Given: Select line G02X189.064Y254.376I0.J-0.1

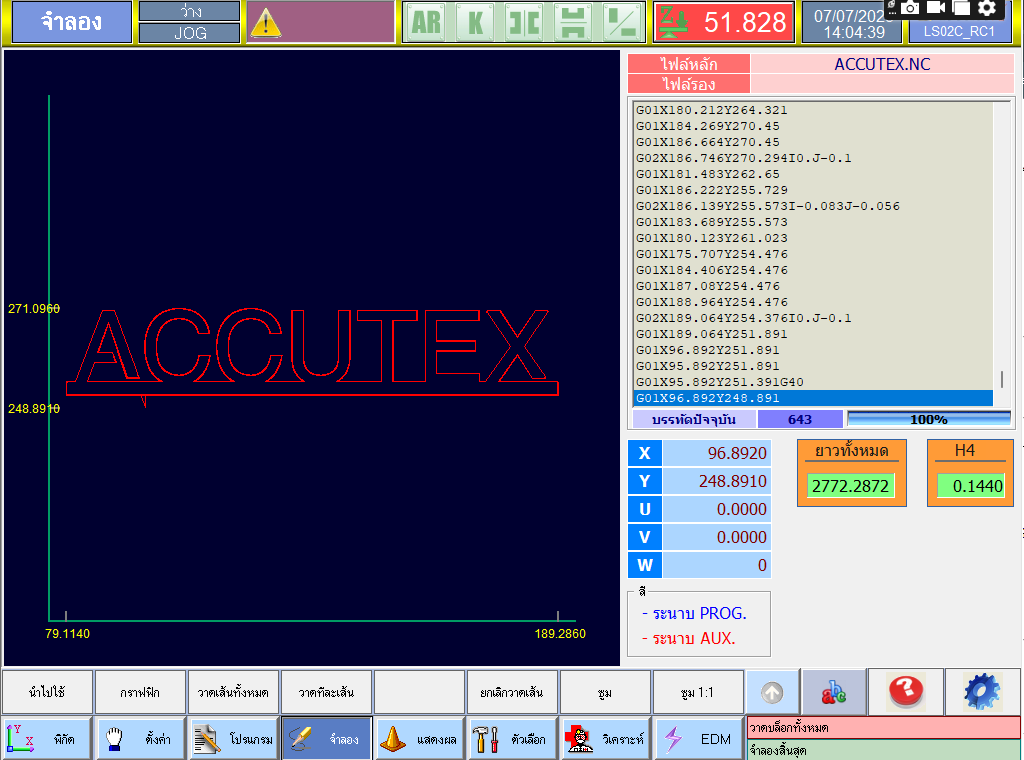Looking at the screenshot, I should point(813,318).
